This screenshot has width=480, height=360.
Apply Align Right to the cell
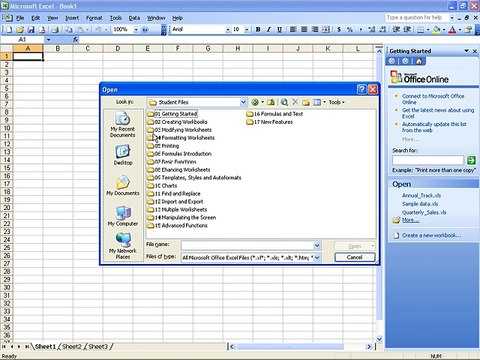coord(315,30)
